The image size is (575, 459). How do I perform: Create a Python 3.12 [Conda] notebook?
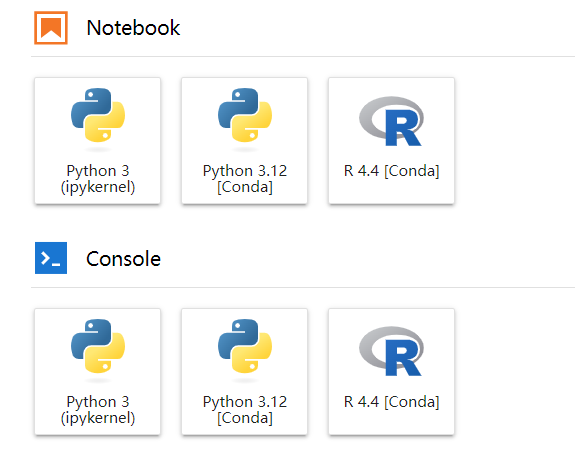245,141
